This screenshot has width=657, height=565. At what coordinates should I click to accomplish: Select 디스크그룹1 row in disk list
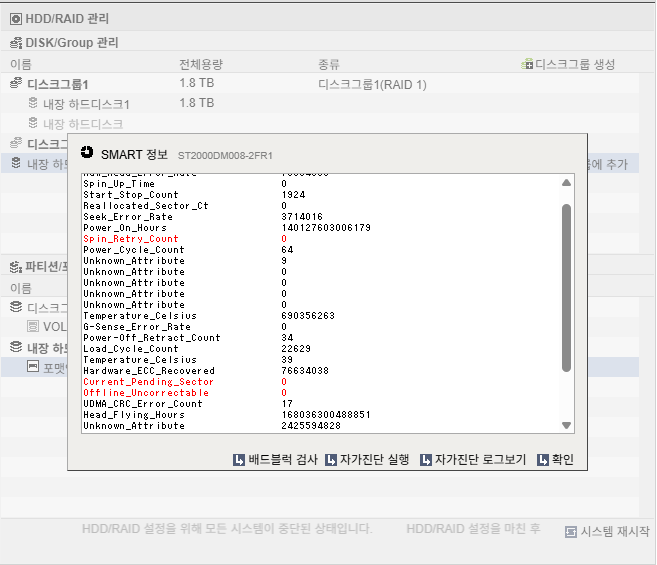tap(320, 83)
